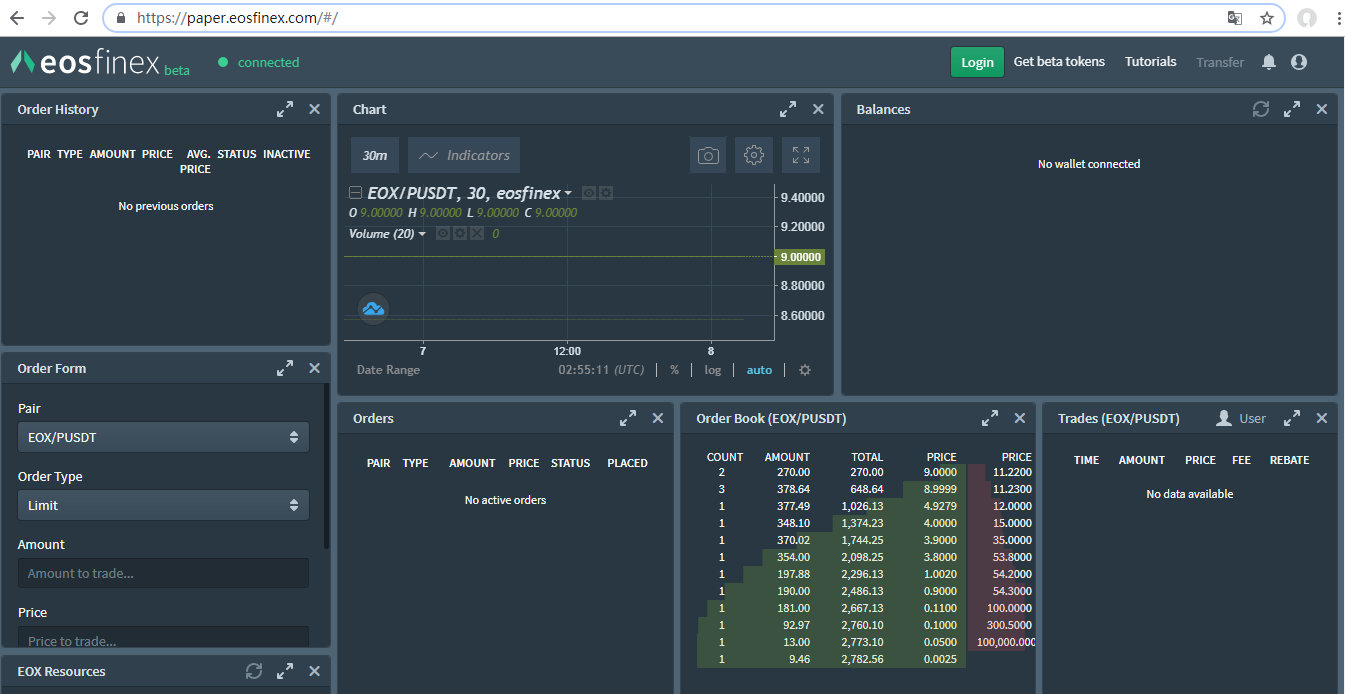This screenshot has height=694, width=1345.
Task: Click the browser address bar URL
Action: (237, 18)
